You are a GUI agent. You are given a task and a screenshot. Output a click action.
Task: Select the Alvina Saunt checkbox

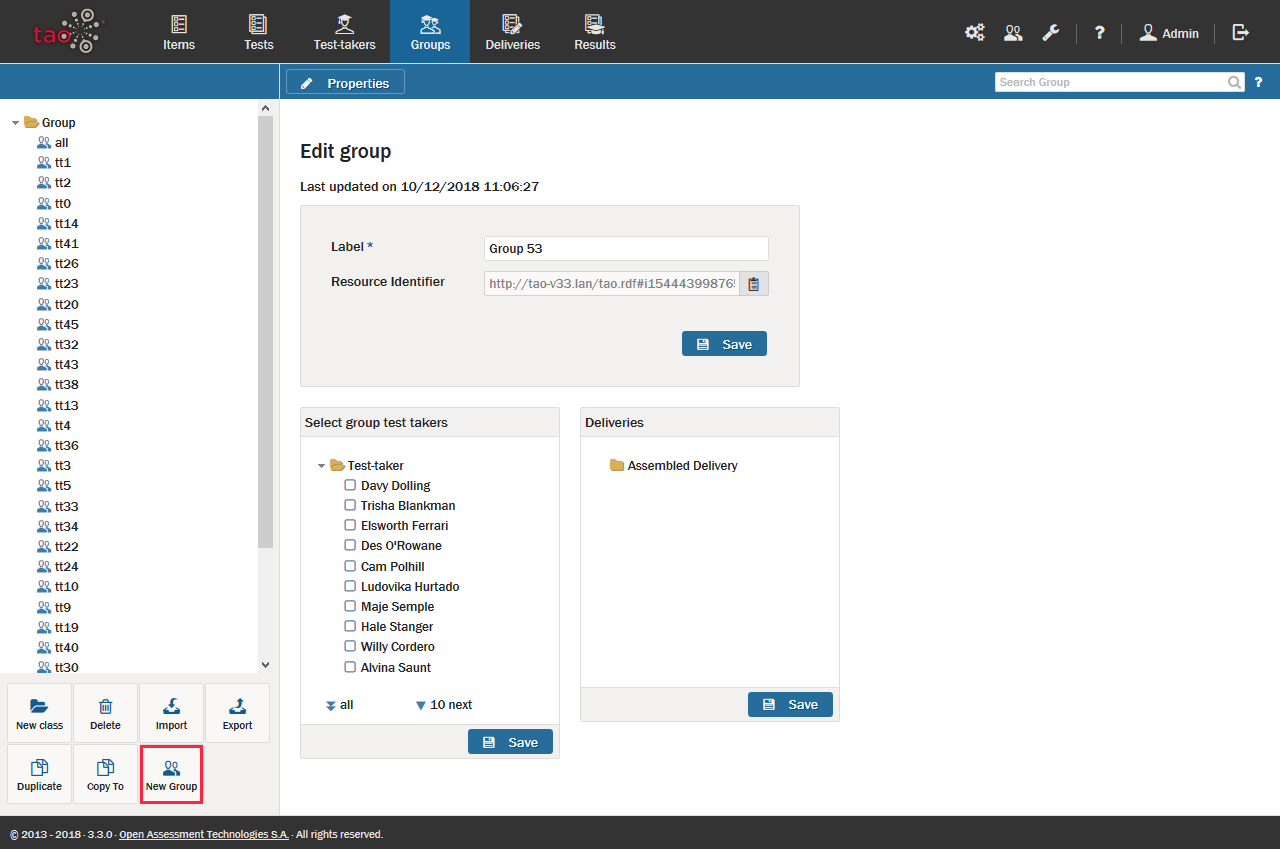[350, 667]
